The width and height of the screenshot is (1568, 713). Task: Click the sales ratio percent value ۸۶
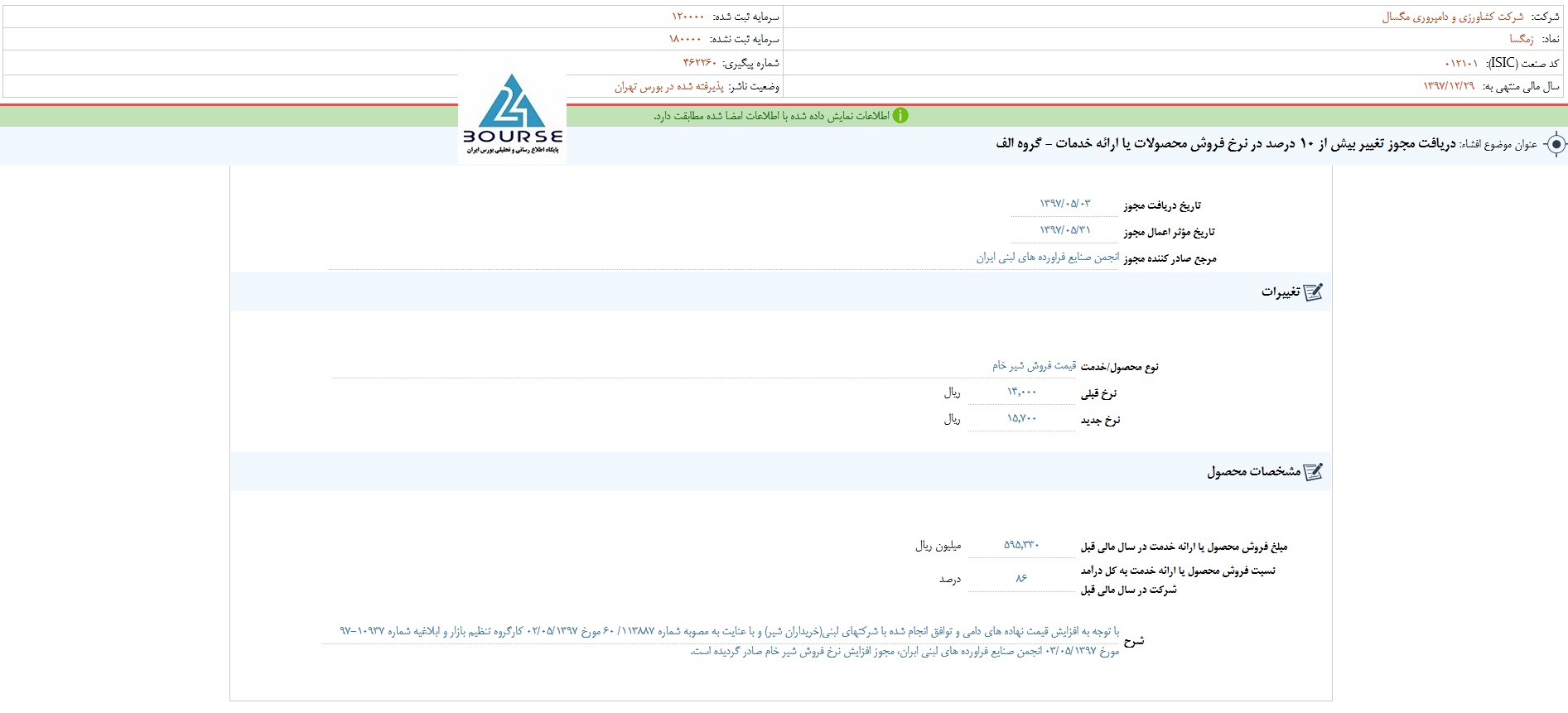(1021, 578)
